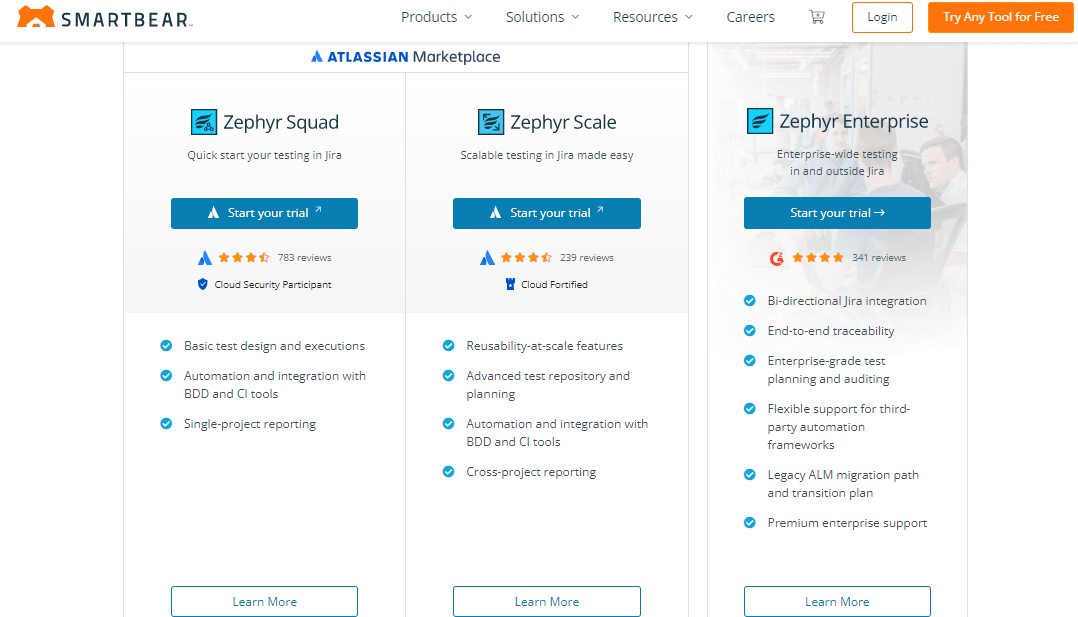Click the 'Basic test design and executions' text
This screenshot has height=617, width=1078.
(x=274, y=346)
